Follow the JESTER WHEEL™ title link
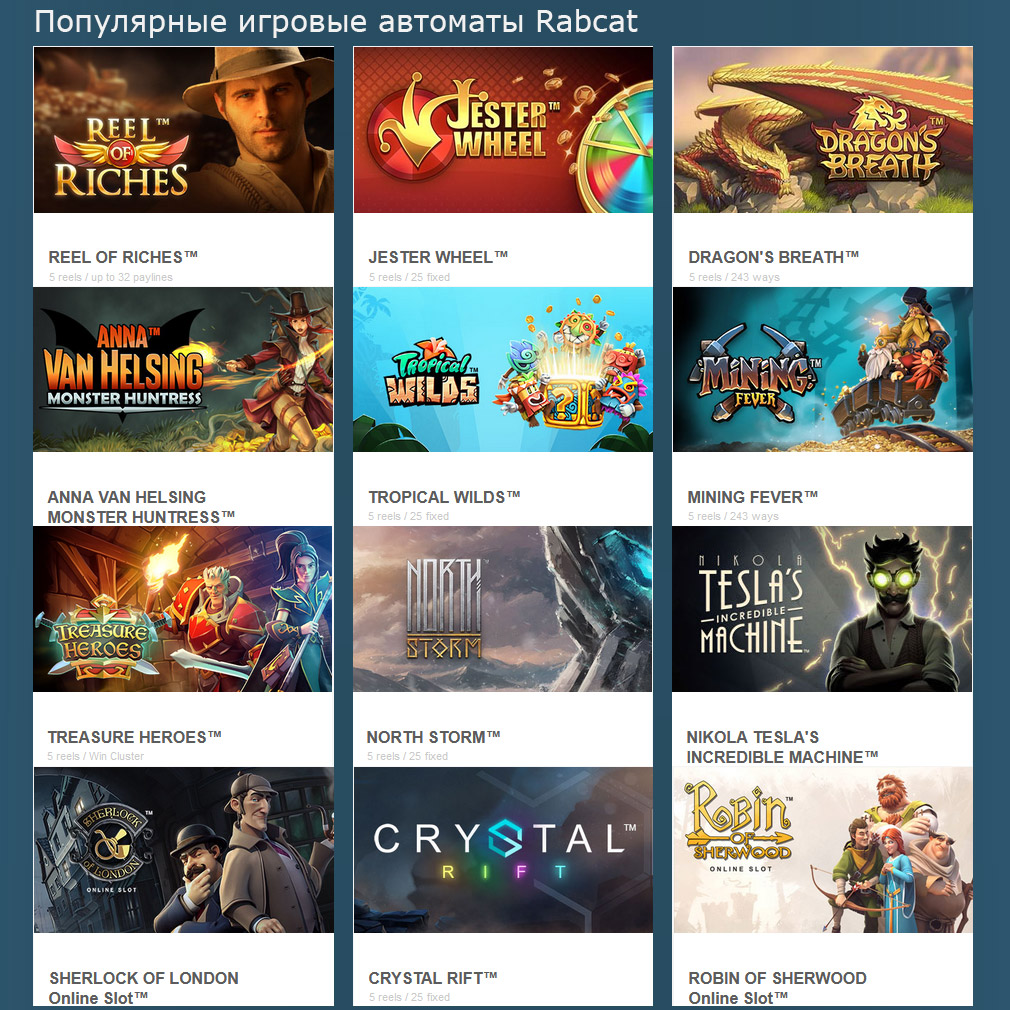Viewport: 1010px width, 1010px height. click(438, 257)
